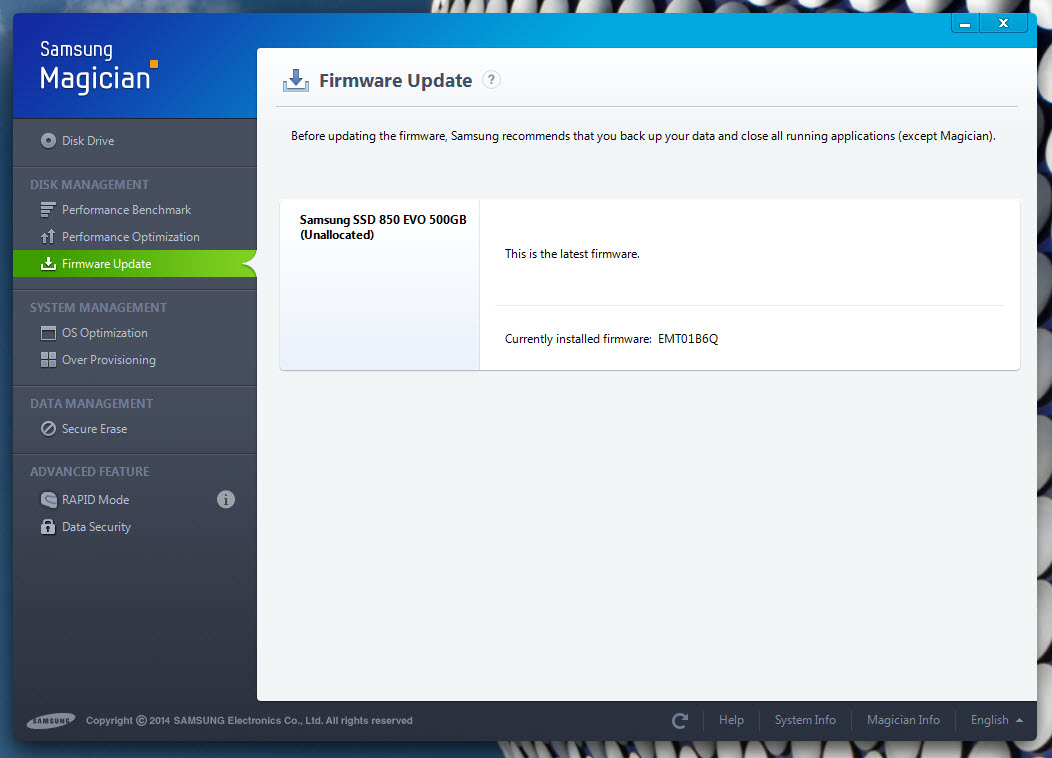Click the backup recommendation text
1052x758 pixels.
pyautogui.click(x=643, y=136)
